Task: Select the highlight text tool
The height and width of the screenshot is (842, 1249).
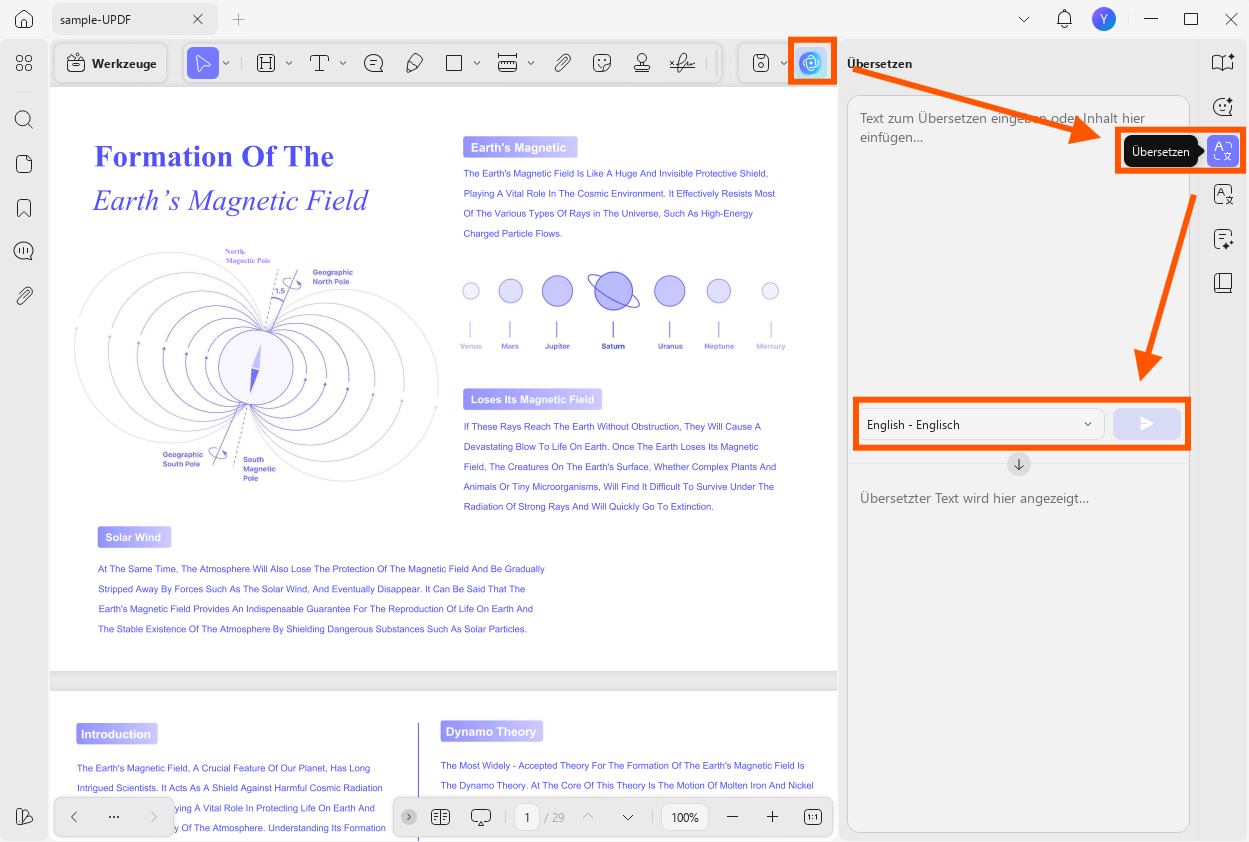Action: pyautogui.click(x=266, y=63)
